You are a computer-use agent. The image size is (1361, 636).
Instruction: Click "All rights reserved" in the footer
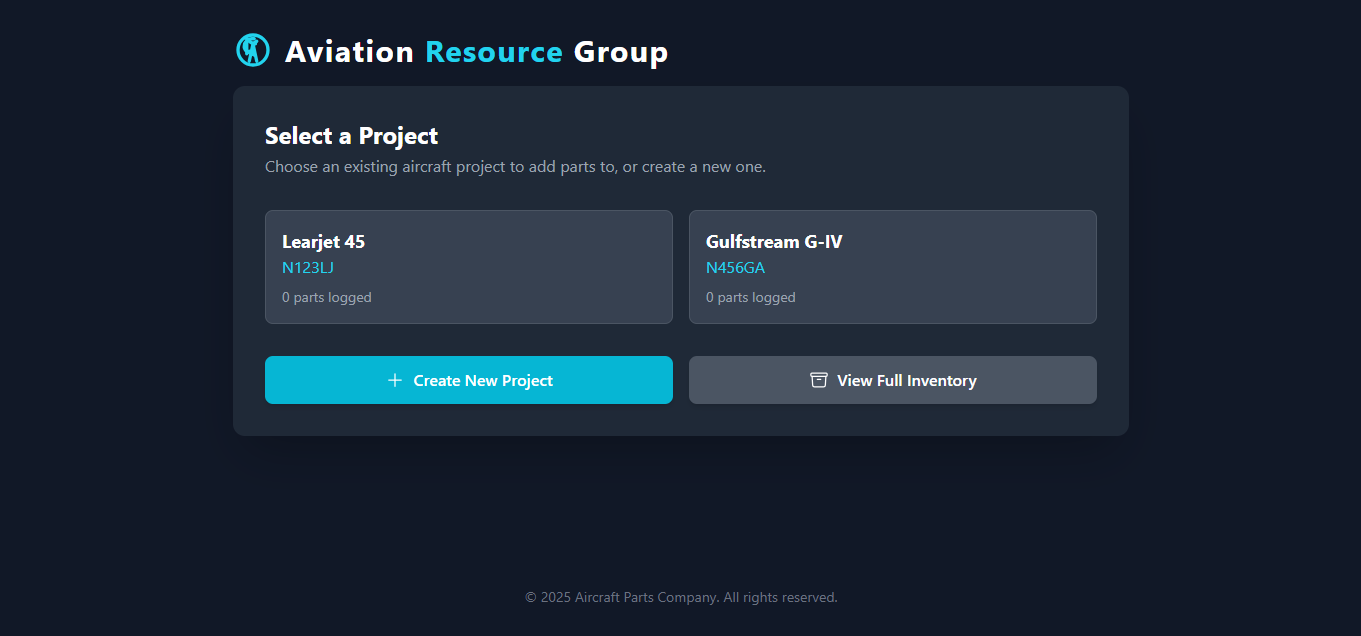(x=780, y=597)
